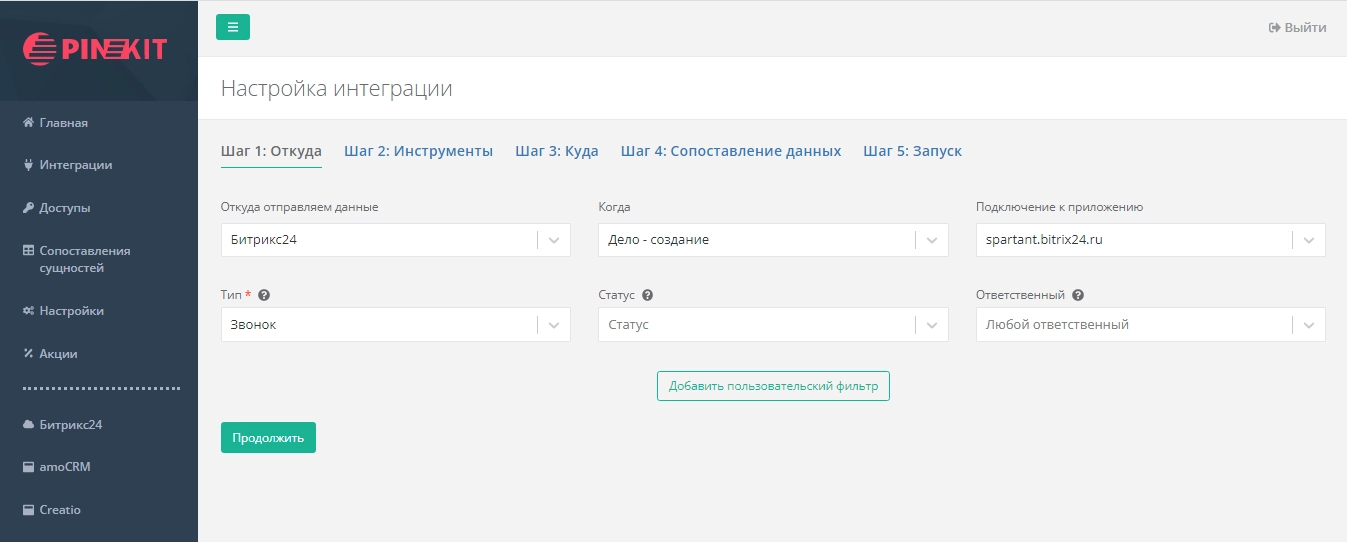Click the Выйти logout link
The height and width of the screenshot is (542, 1347).
pyautogui.click(x=1297, y=28)
